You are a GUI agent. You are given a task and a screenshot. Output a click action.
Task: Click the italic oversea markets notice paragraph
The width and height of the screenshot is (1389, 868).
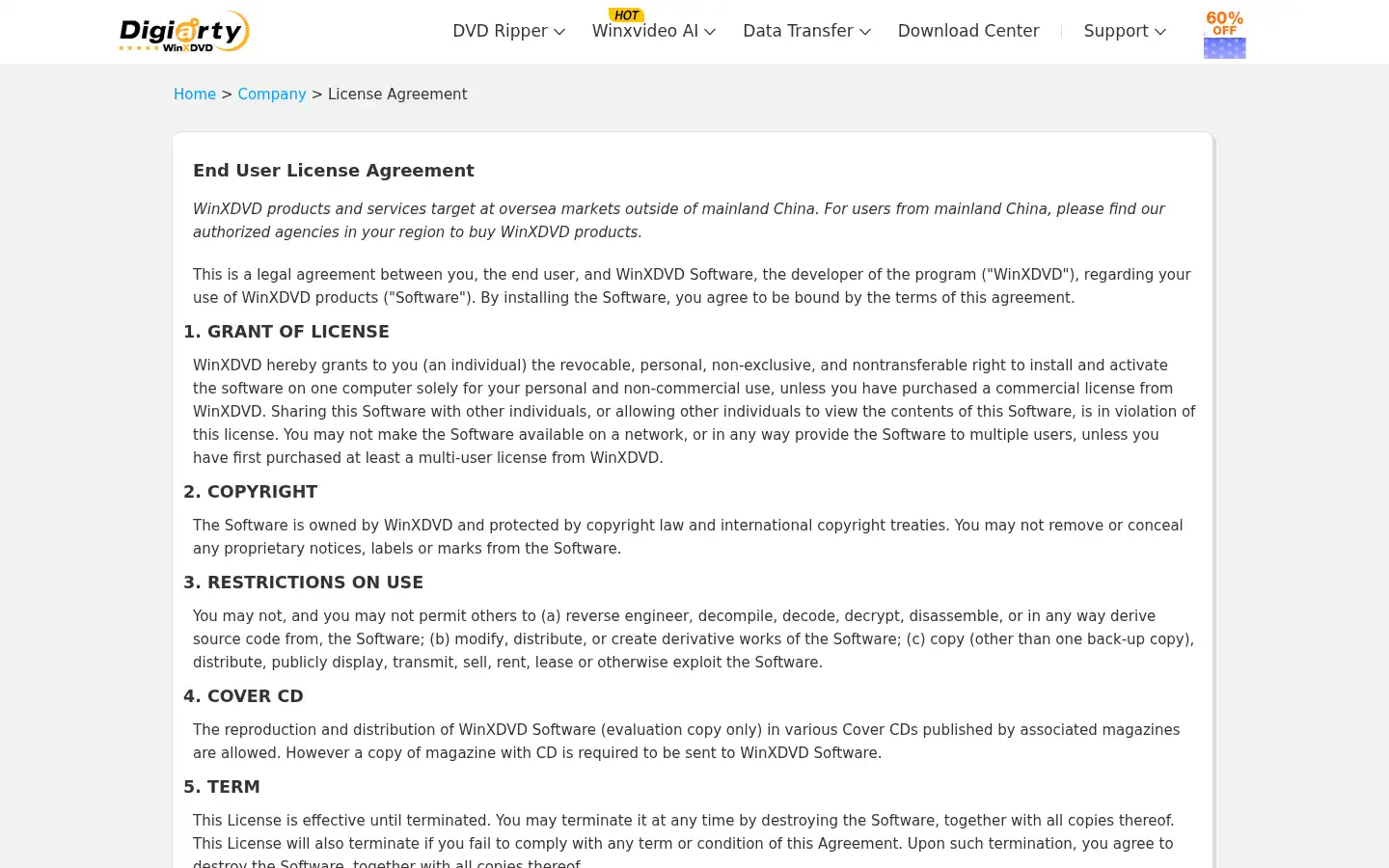click(679, 221)
